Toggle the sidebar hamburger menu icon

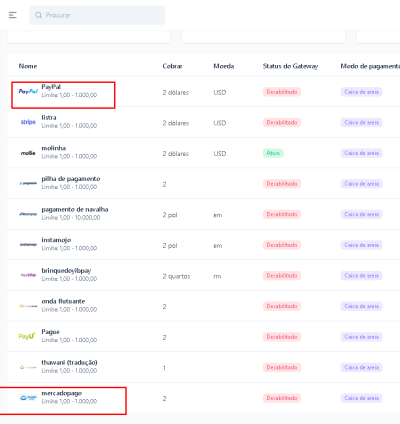[x=13, y=15]
